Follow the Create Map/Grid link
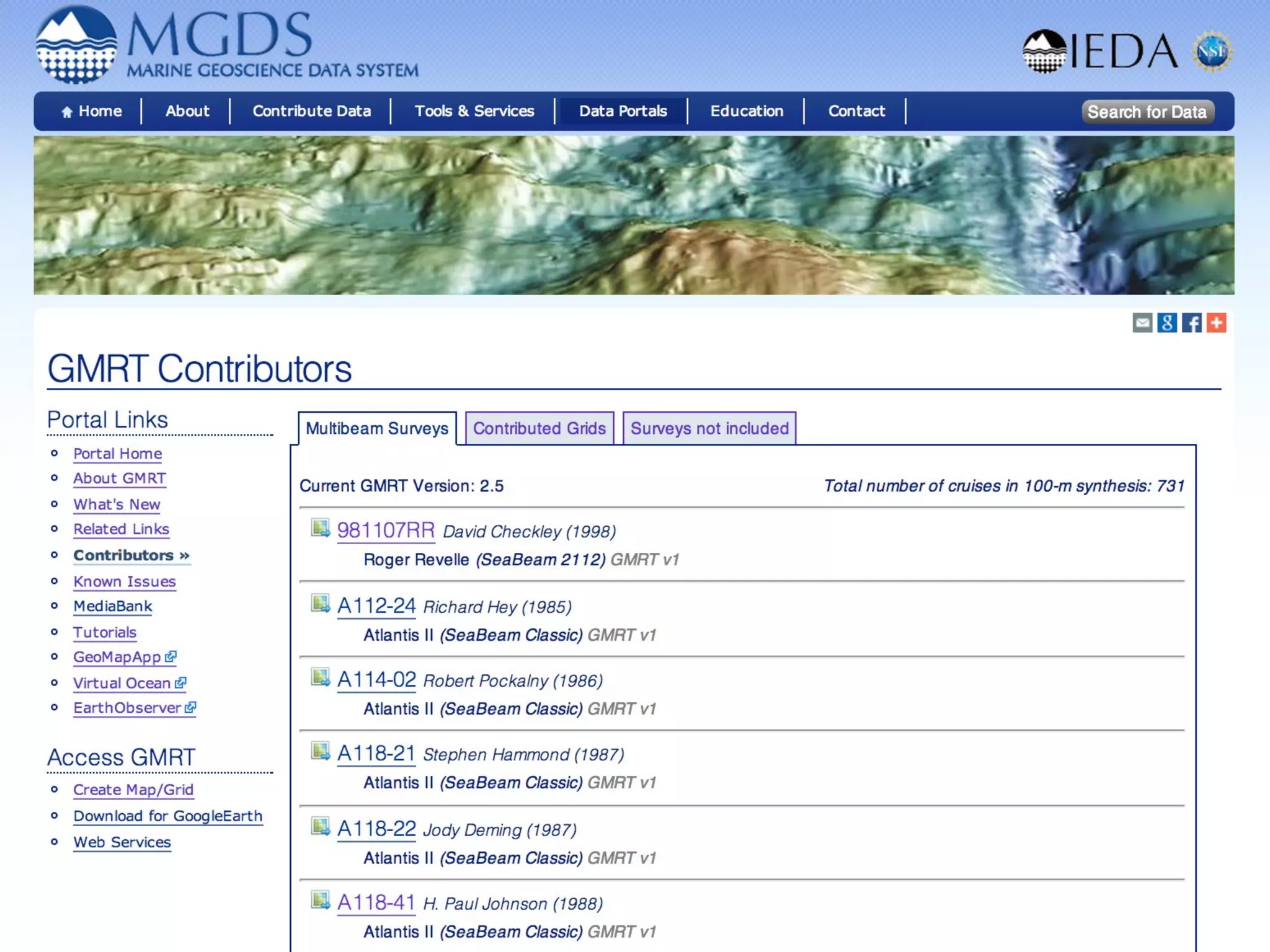This screenshot has width=1270, height=952. point(133,790)
